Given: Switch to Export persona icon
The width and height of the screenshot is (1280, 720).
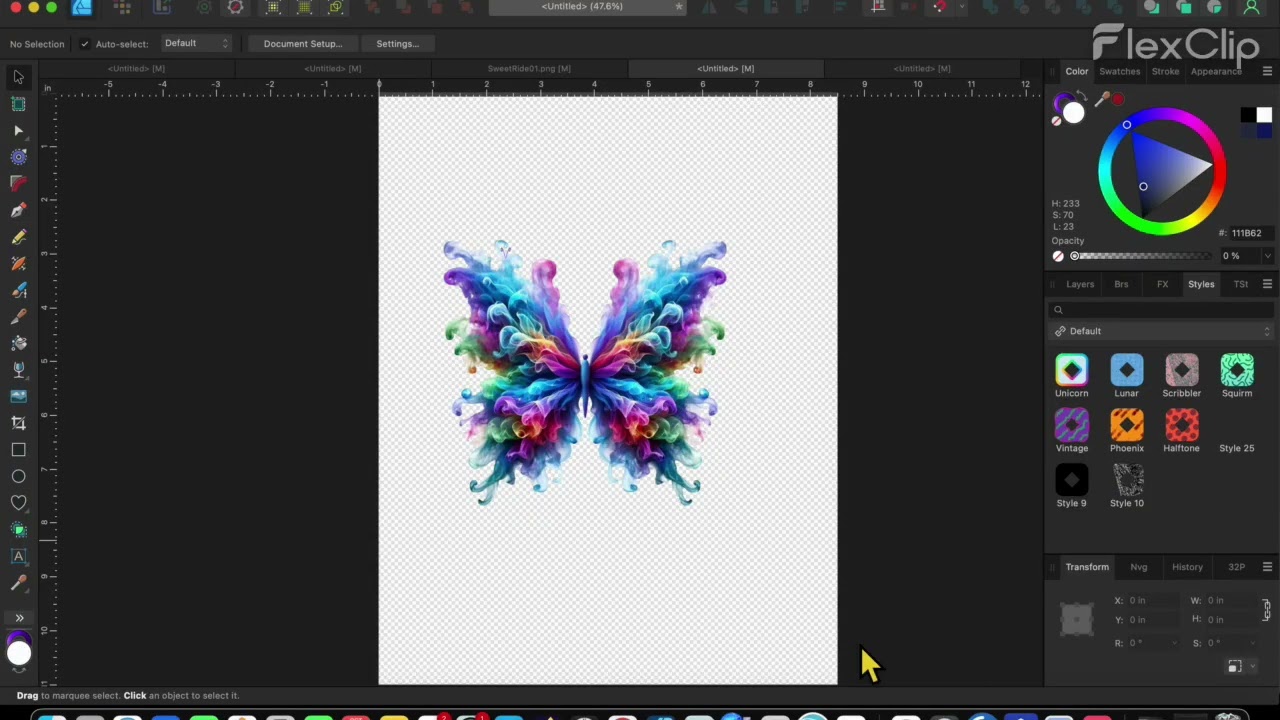Looking at the screenshot, I should tap(161, 7).
